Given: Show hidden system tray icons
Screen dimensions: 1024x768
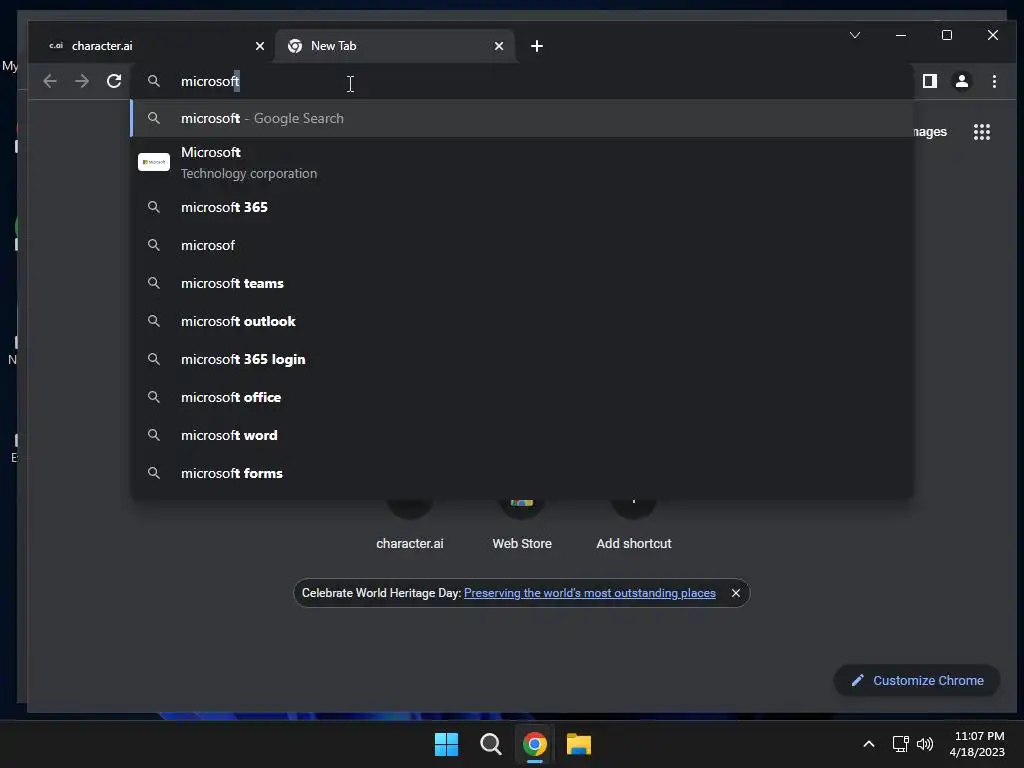Looking at the screenshot, I should click(x=869, y=744).
